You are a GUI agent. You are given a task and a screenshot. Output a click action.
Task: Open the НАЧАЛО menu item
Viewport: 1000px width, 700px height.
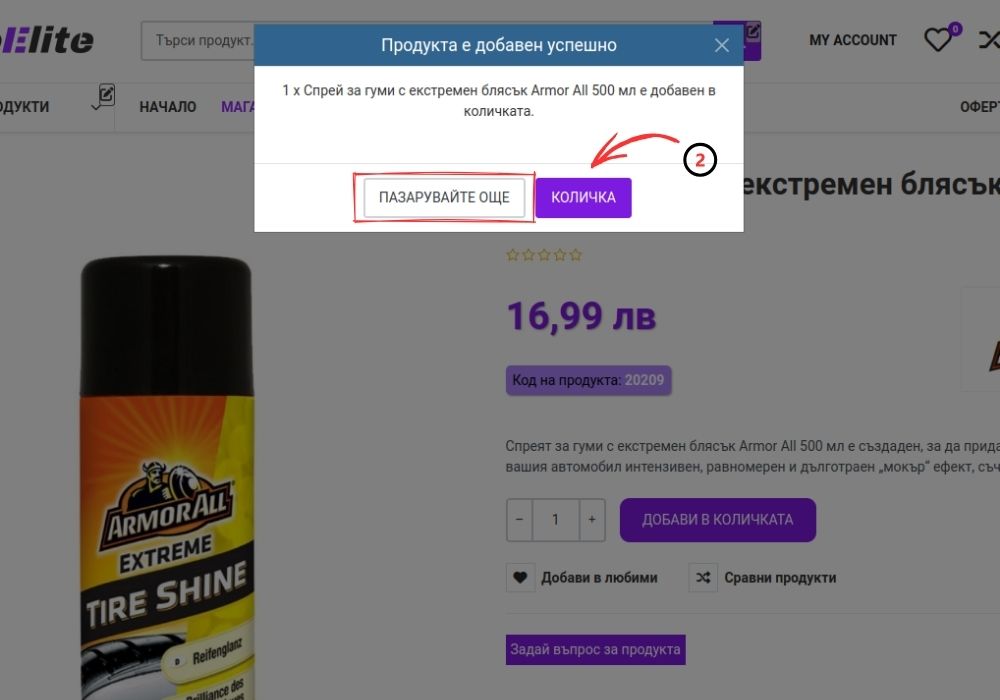(x=168, y=107)
